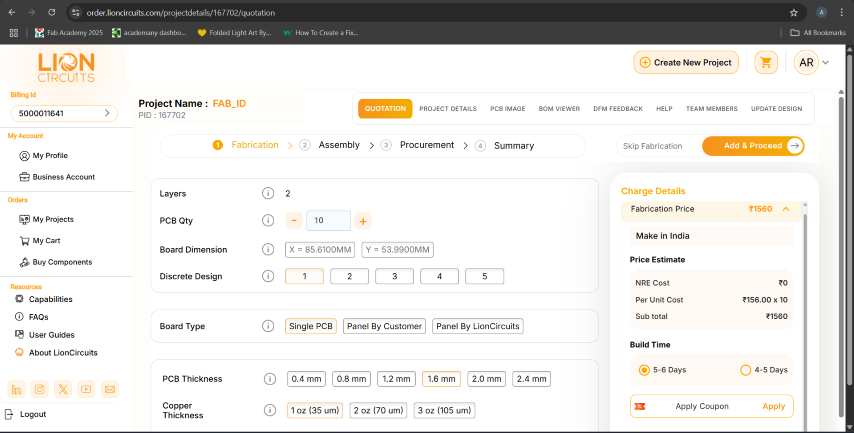This screenshot has height=433, width=854.
Task: Click Skip Fabrication
Action: (x=652, y=146)
